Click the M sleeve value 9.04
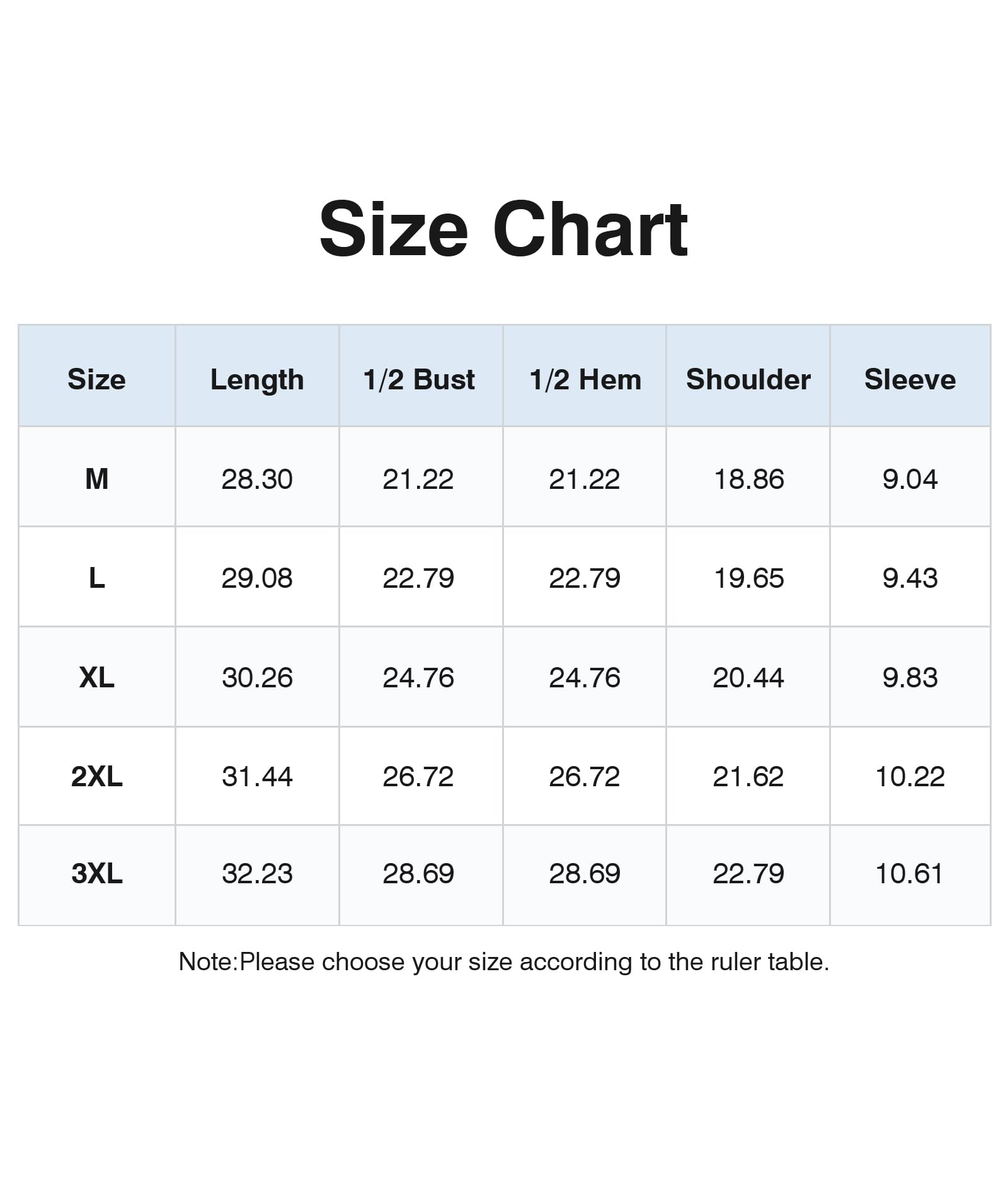Image resolution: width=1008 pixels, height=1197 pixels. pyautogui.click(x=910, y=479)
